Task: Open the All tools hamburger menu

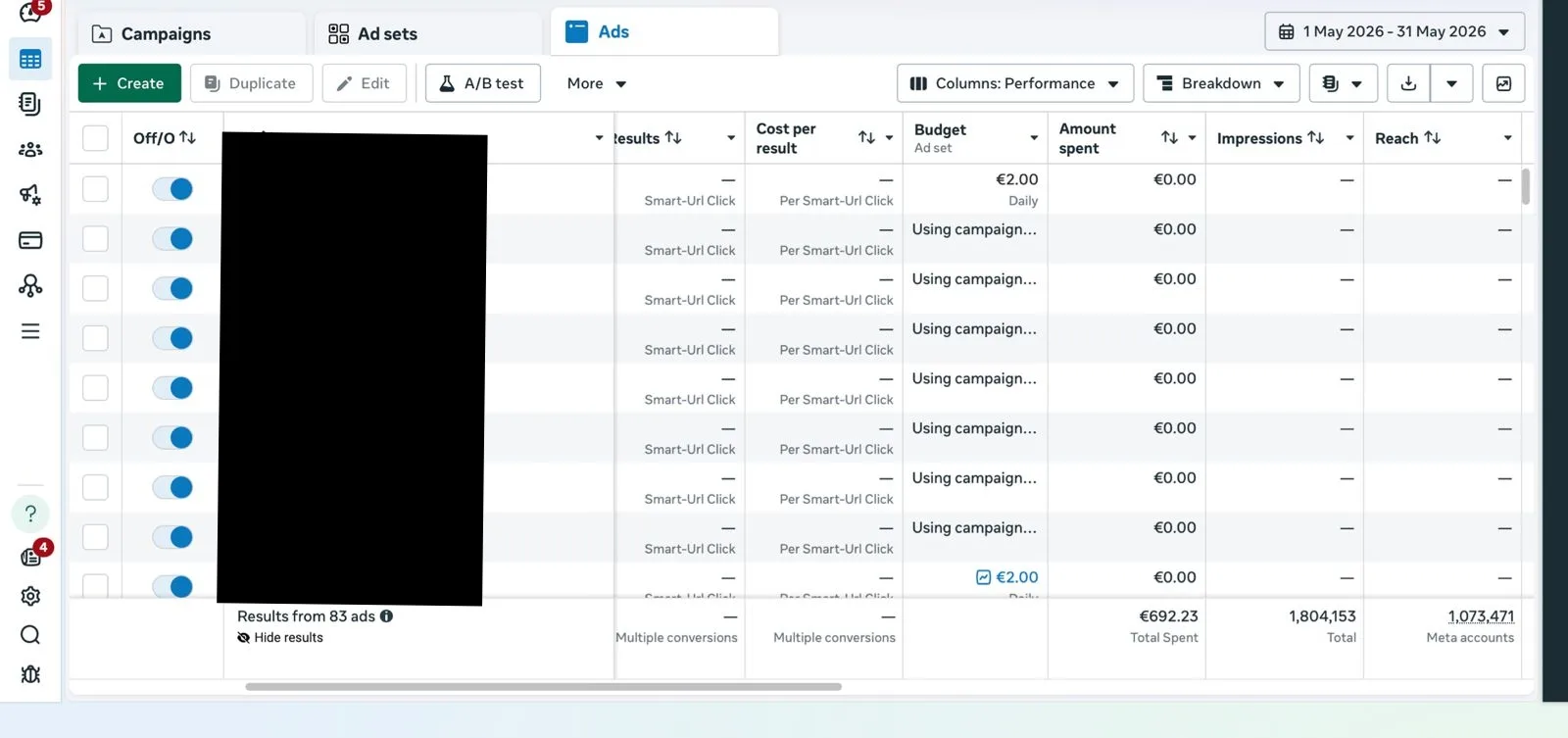Action: point(30,331)
